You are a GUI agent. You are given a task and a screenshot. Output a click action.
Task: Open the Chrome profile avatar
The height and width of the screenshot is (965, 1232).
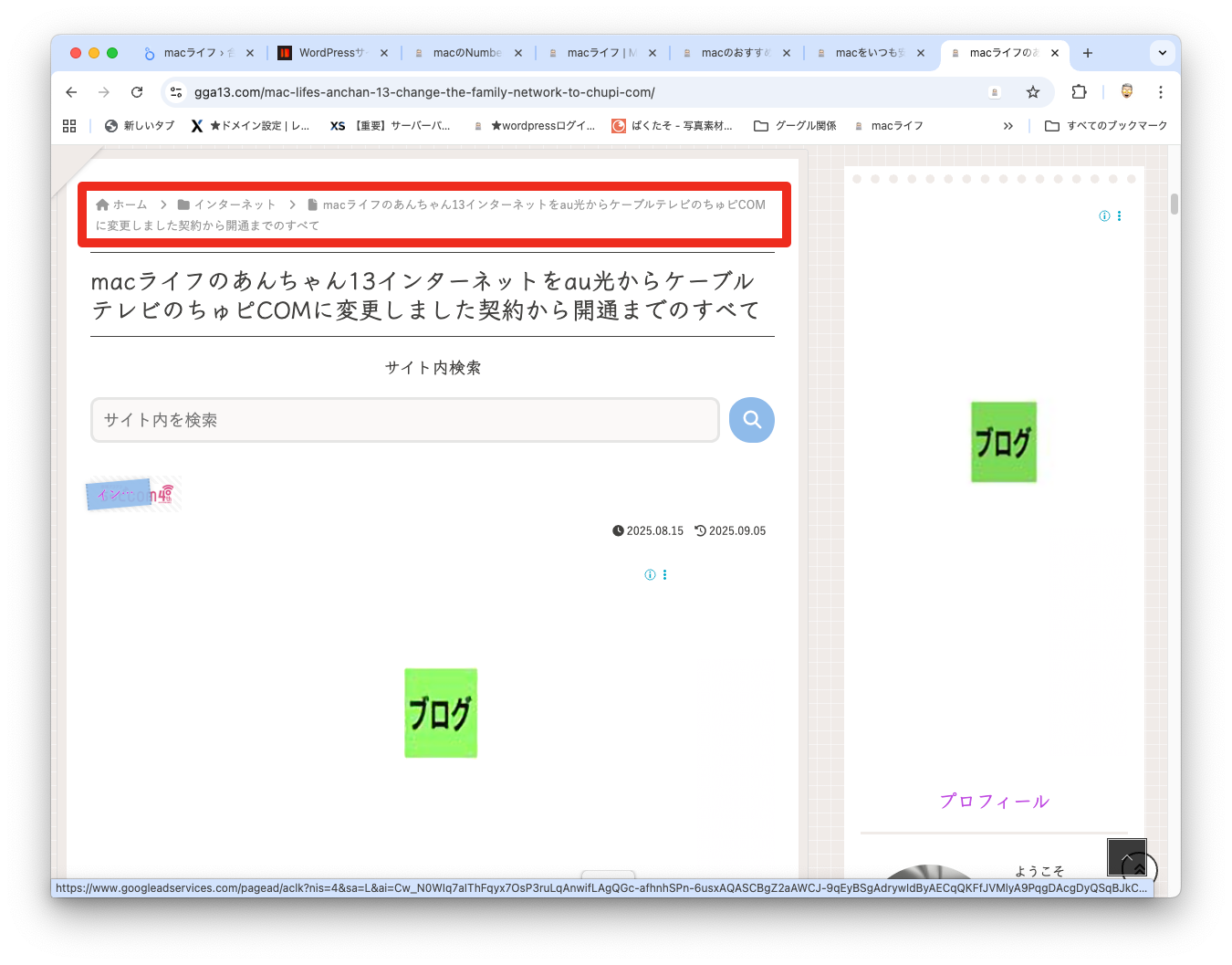1127,92
